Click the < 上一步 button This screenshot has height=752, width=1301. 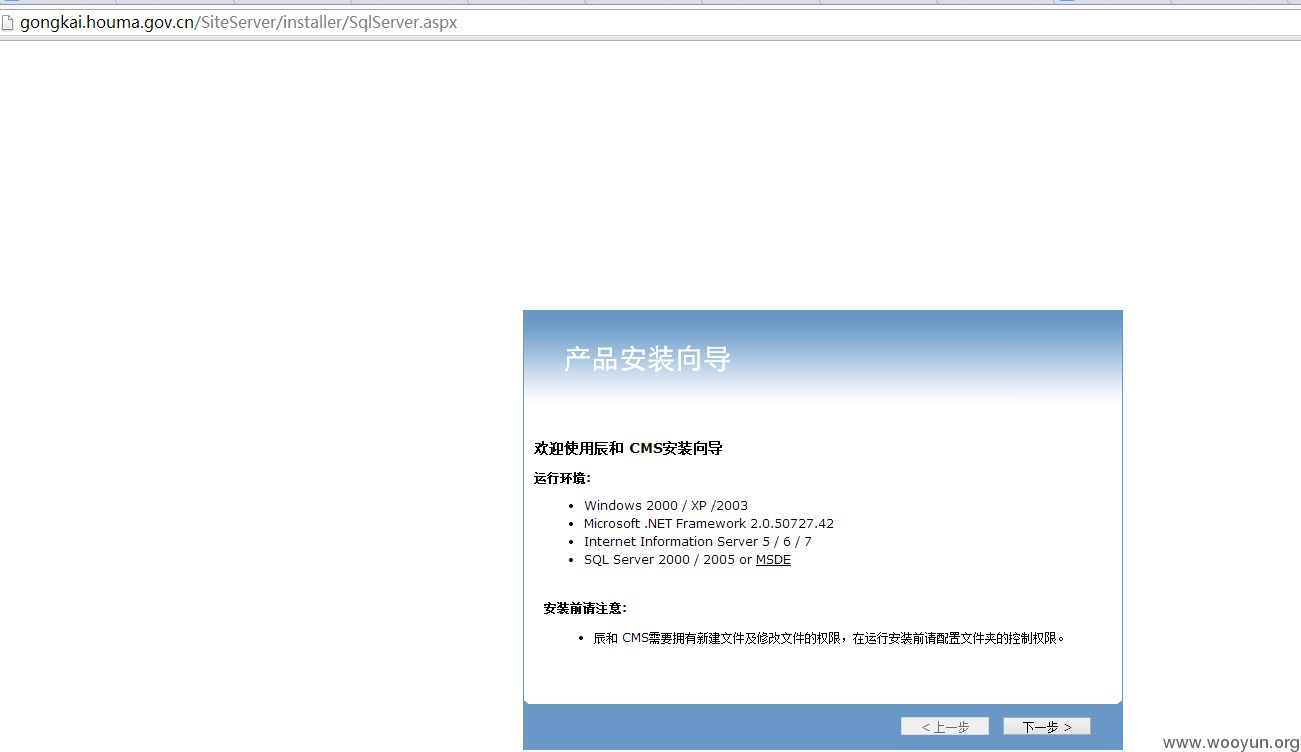(944, 727)
